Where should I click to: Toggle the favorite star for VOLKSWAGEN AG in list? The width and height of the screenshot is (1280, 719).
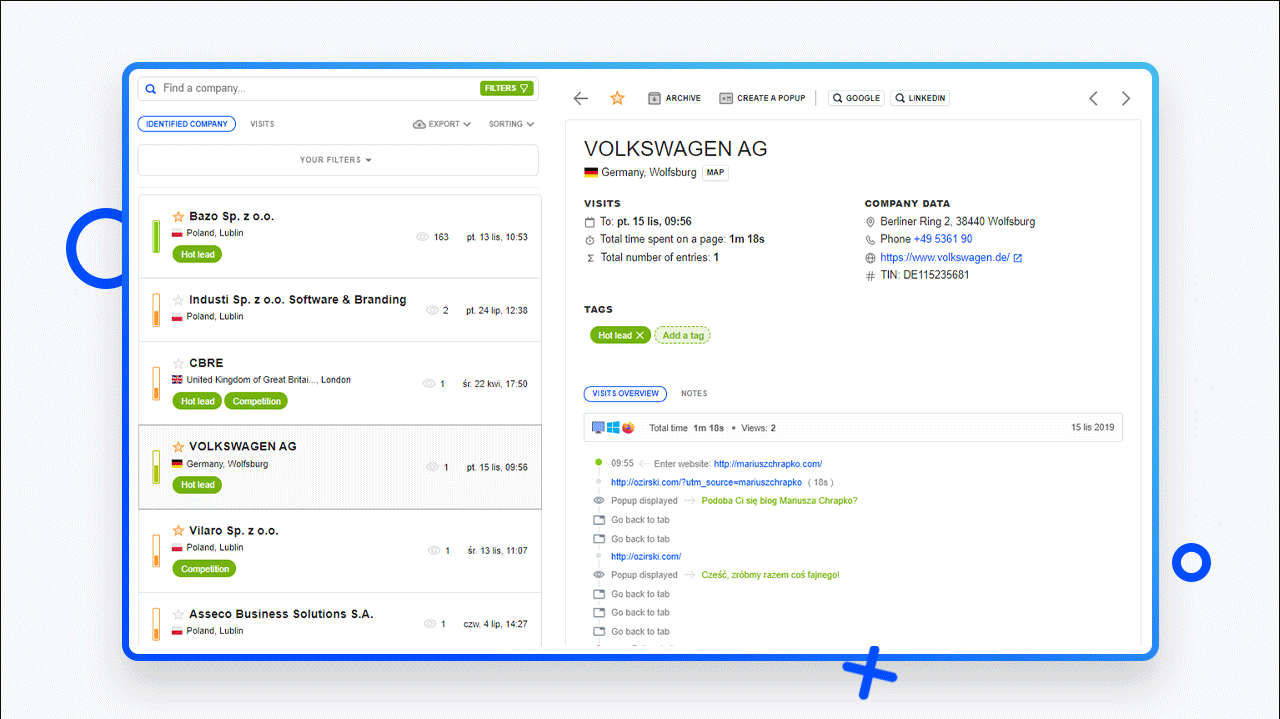point(178,447)
